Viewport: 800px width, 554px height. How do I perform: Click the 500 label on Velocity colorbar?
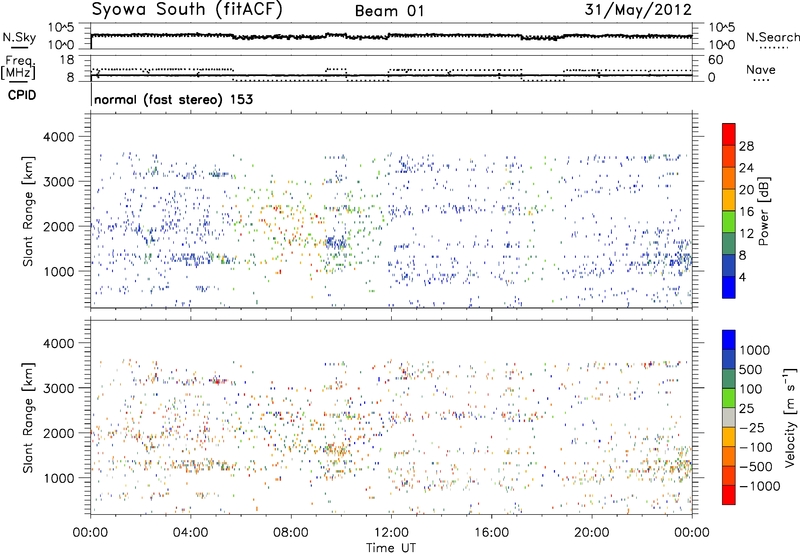pos(752,370)
